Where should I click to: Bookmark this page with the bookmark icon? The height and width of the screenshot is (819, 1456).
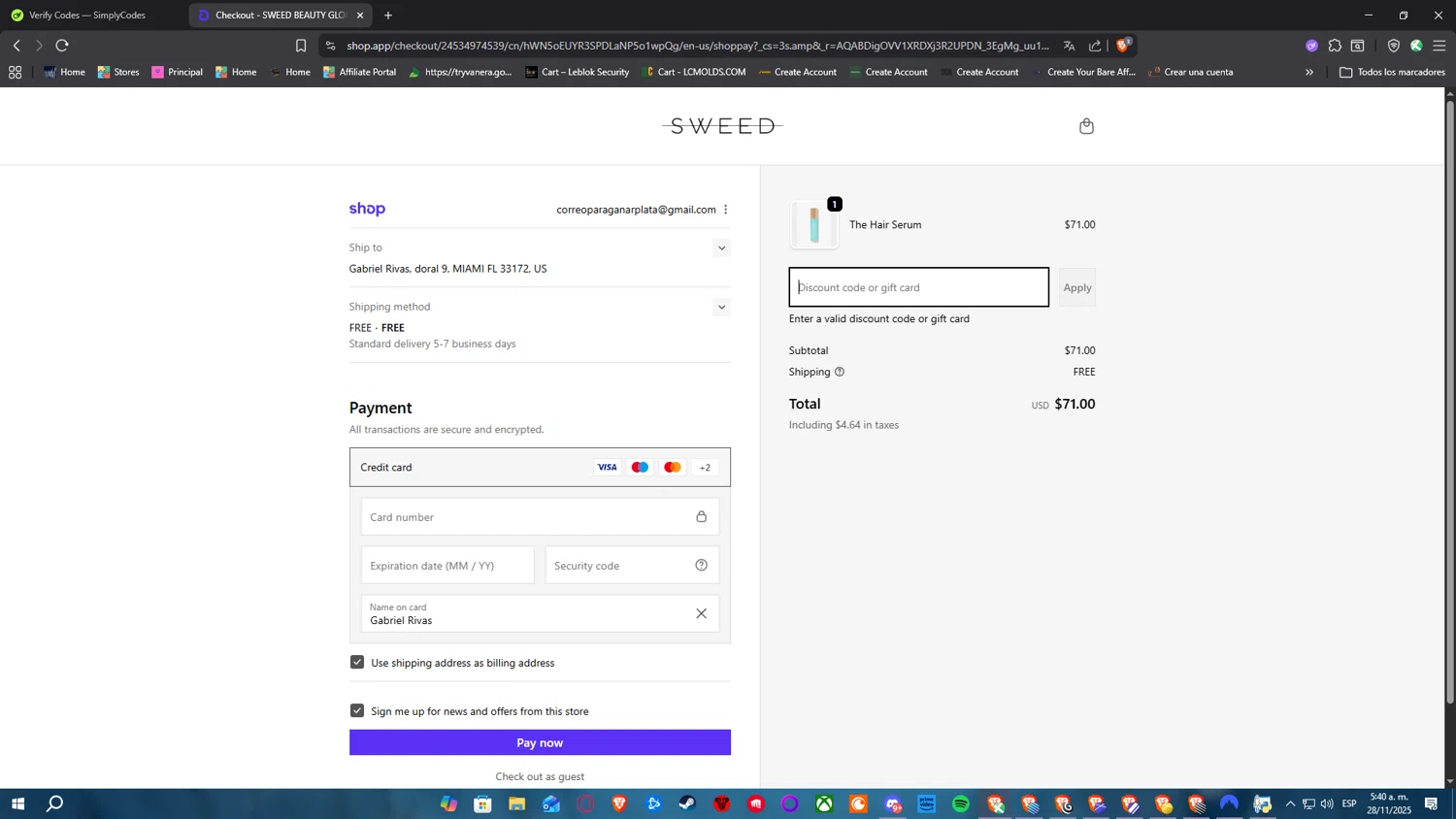[x=301, y=46]
